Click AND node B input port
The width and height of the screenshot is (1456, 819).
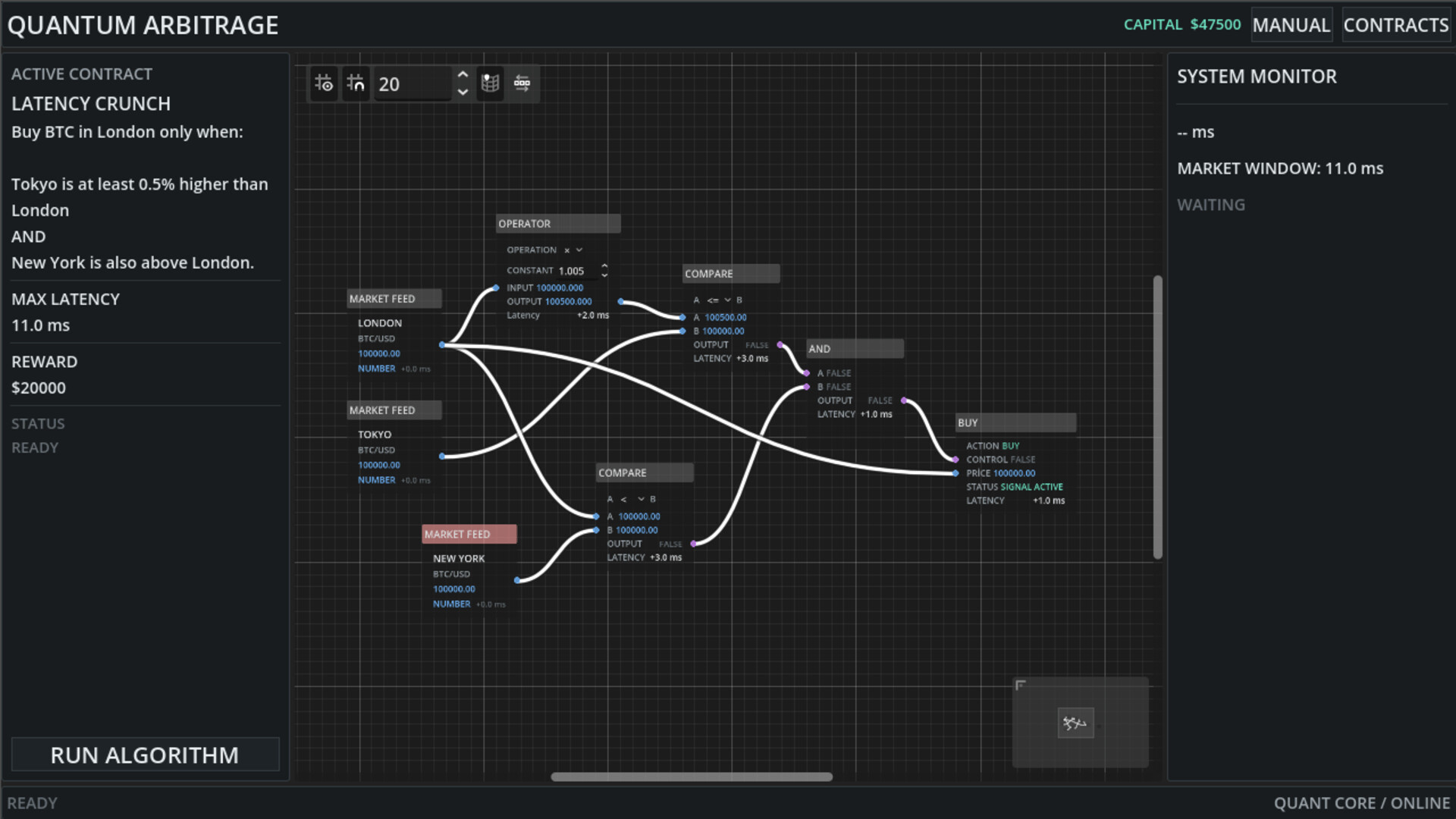pyautogui.click(x=807, y=387)
